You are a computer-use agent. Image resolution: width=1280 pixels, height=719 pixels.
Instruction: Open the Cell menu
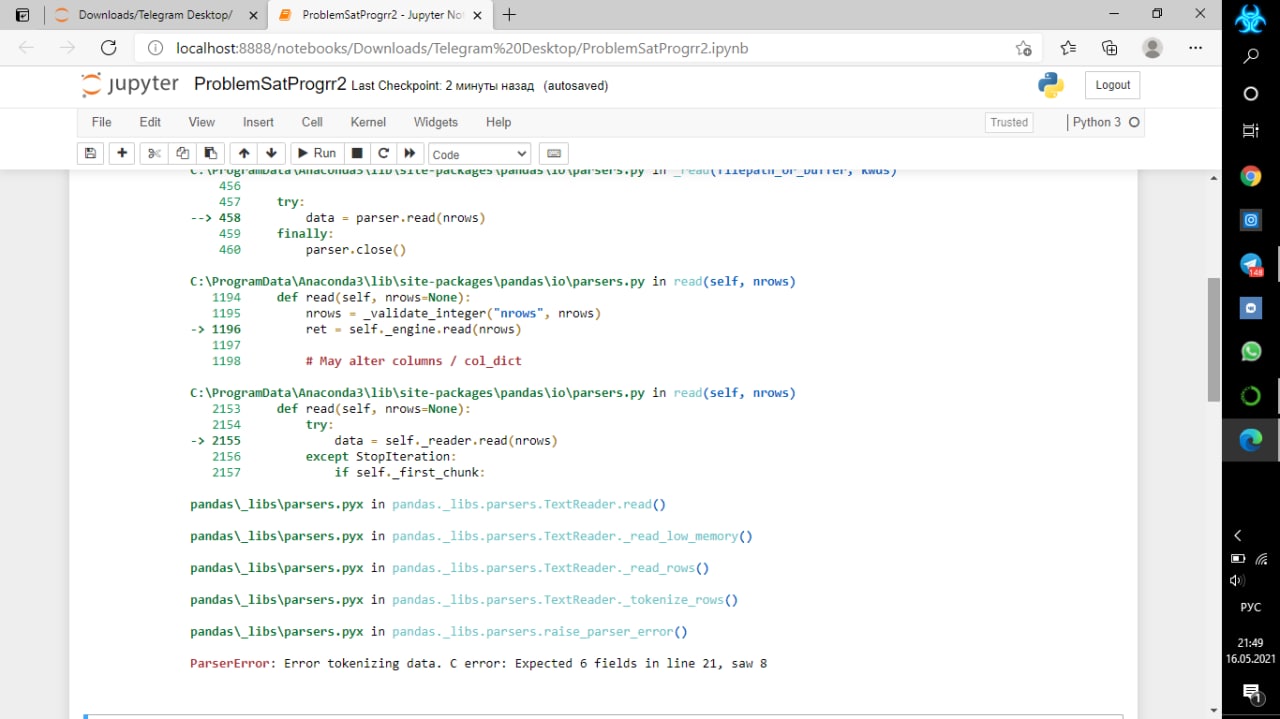312,122
